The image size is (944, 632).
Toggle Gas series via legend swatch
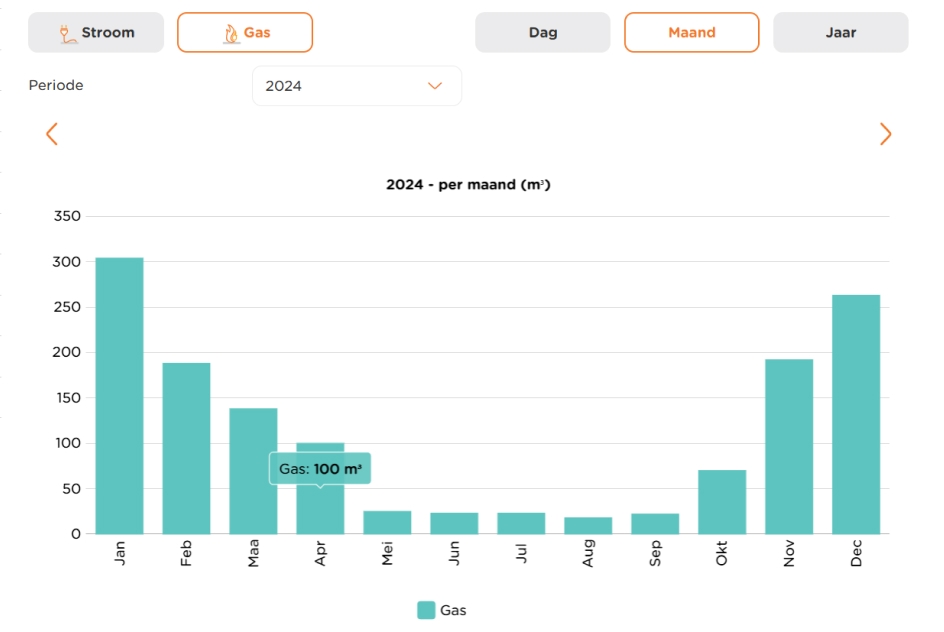click(426, 610)
